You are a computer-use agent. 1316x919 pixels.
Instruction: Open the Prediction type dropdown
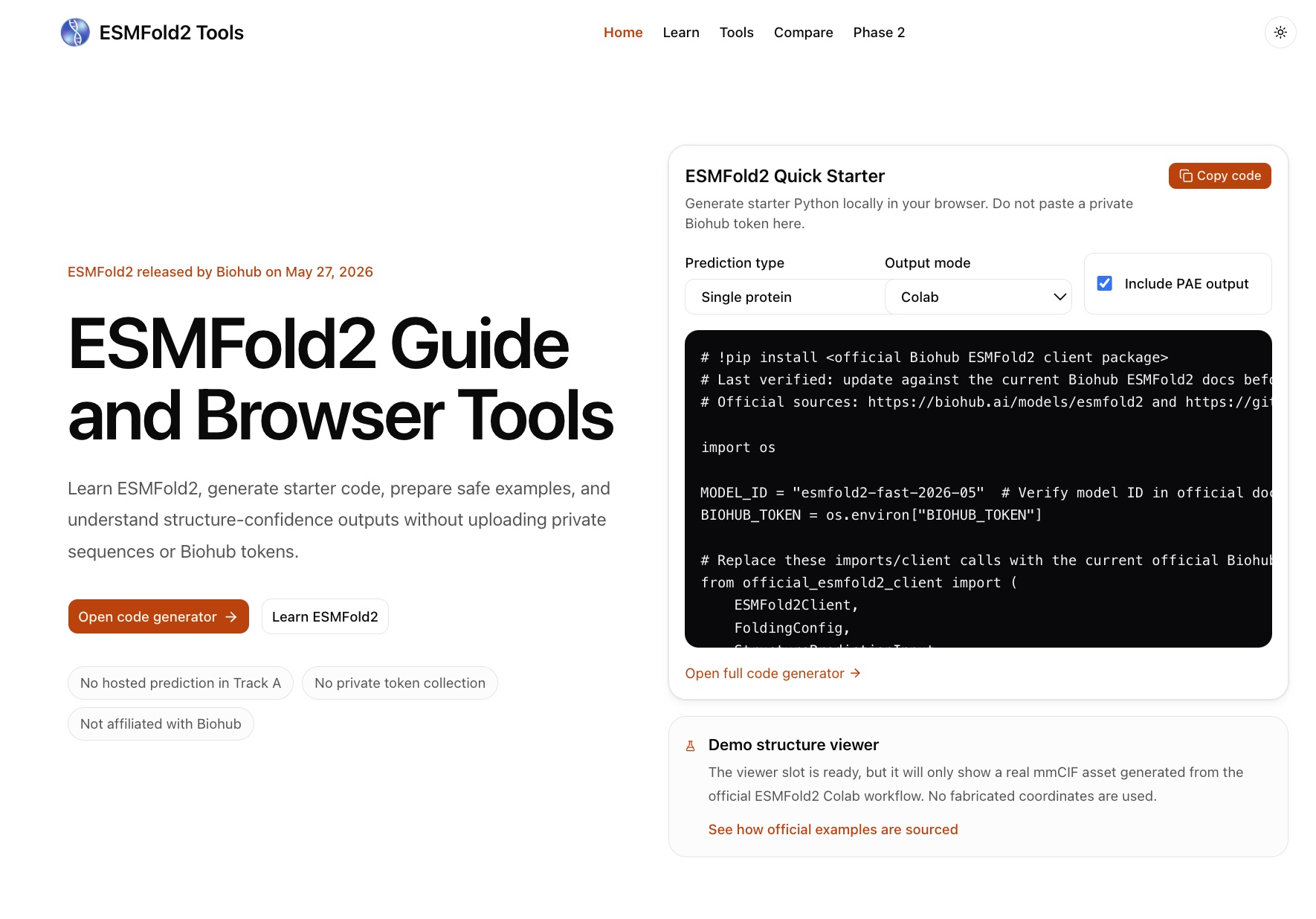tap(785, 297)
